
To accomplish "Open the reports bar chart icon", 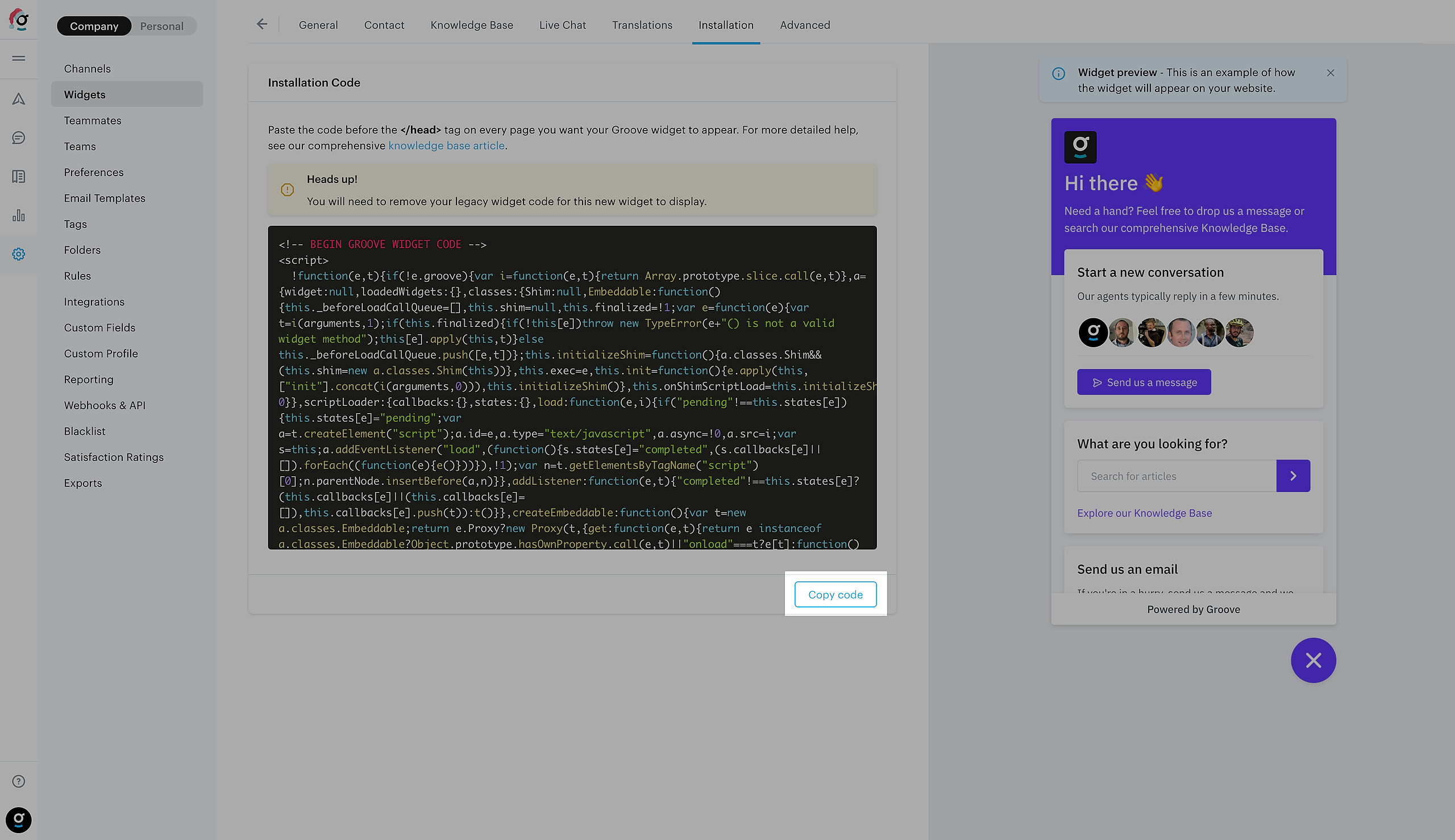I will 18,215.
